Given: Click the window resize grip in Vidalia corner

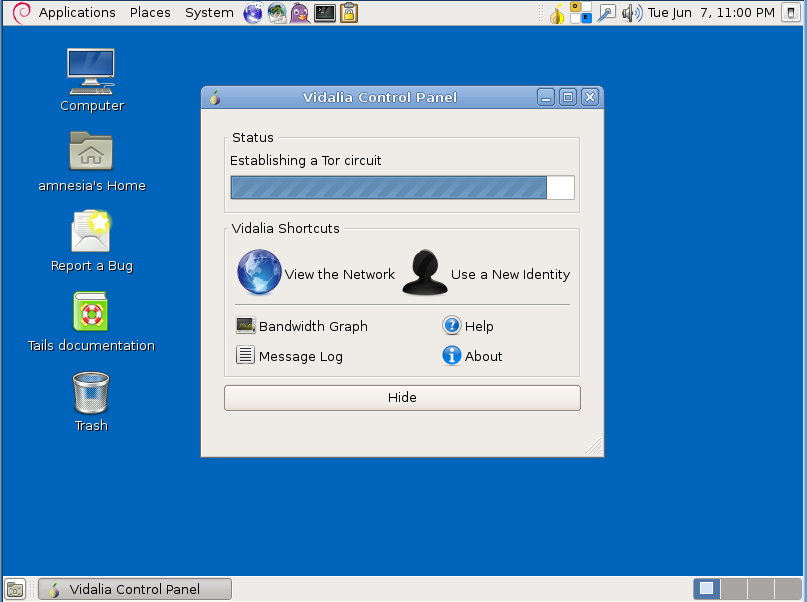Looking at the screenshot, I should pyautogui.click(x=593, y=447).
